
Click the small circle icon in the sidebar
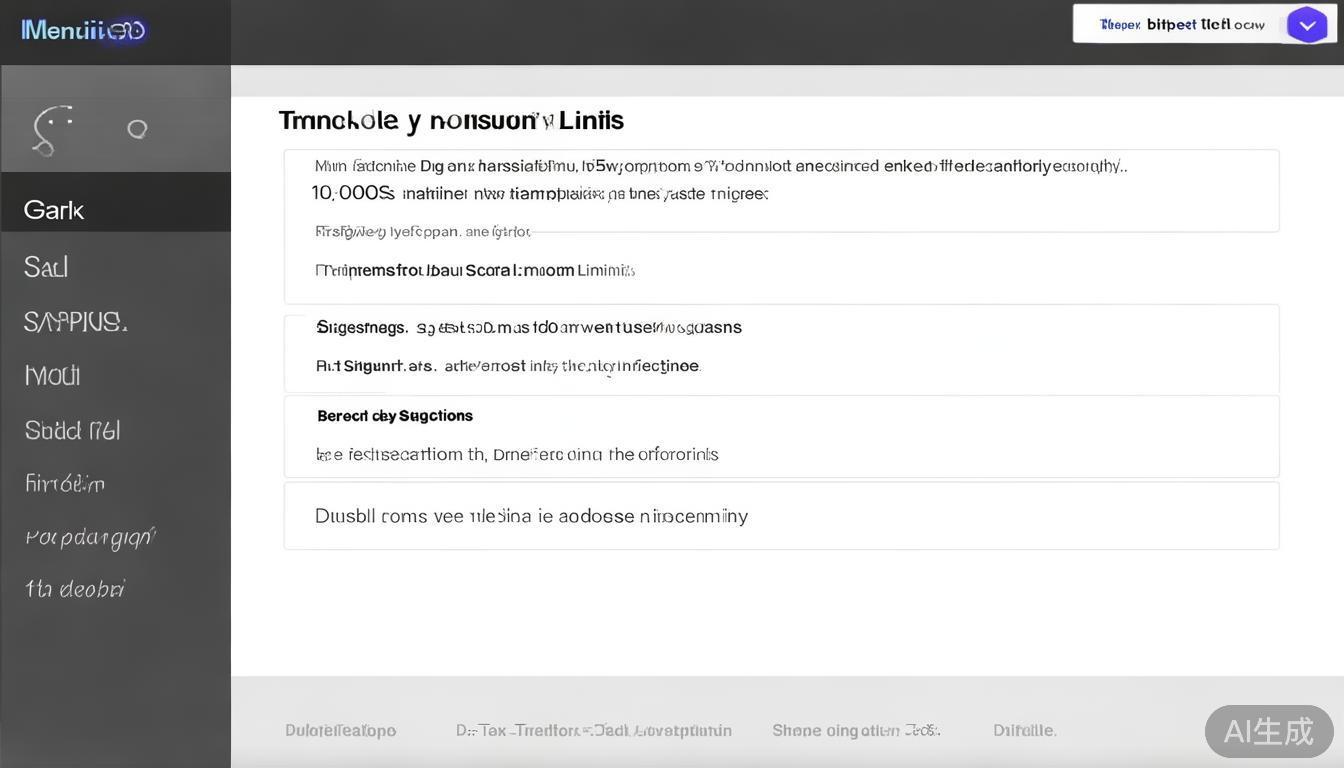(x=137, y=129)
